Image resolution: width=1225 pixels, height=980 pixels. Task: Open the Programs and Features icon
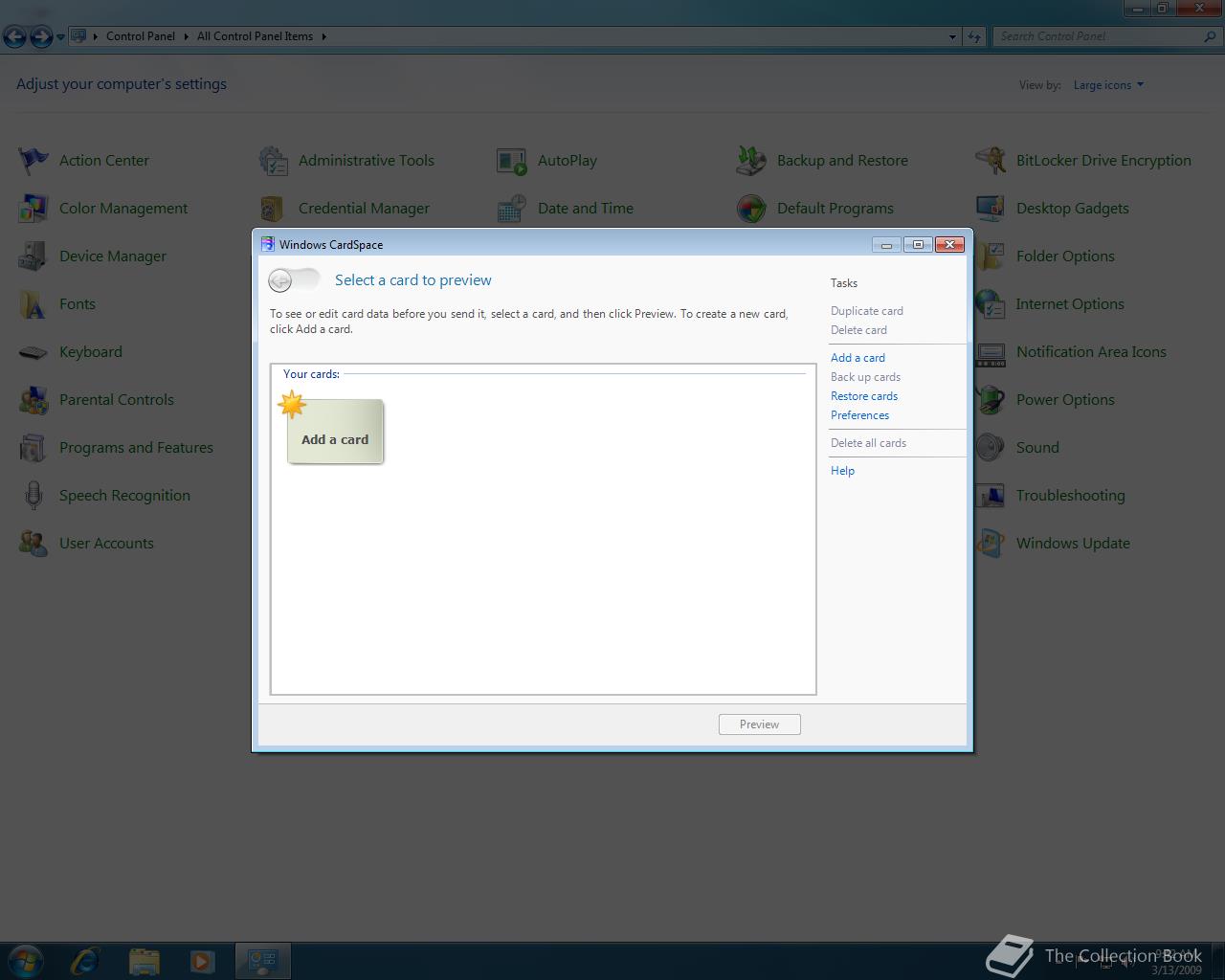point(33,447)
